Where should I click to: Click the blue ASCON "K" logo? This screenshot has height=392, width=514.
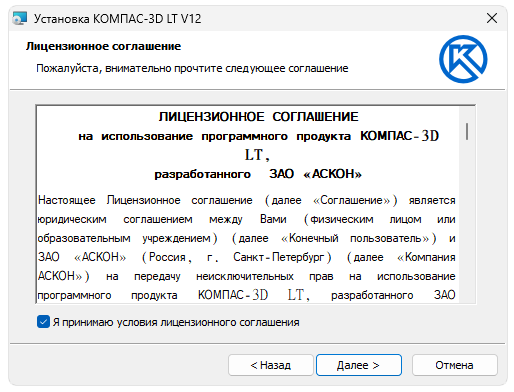(463, 59)
